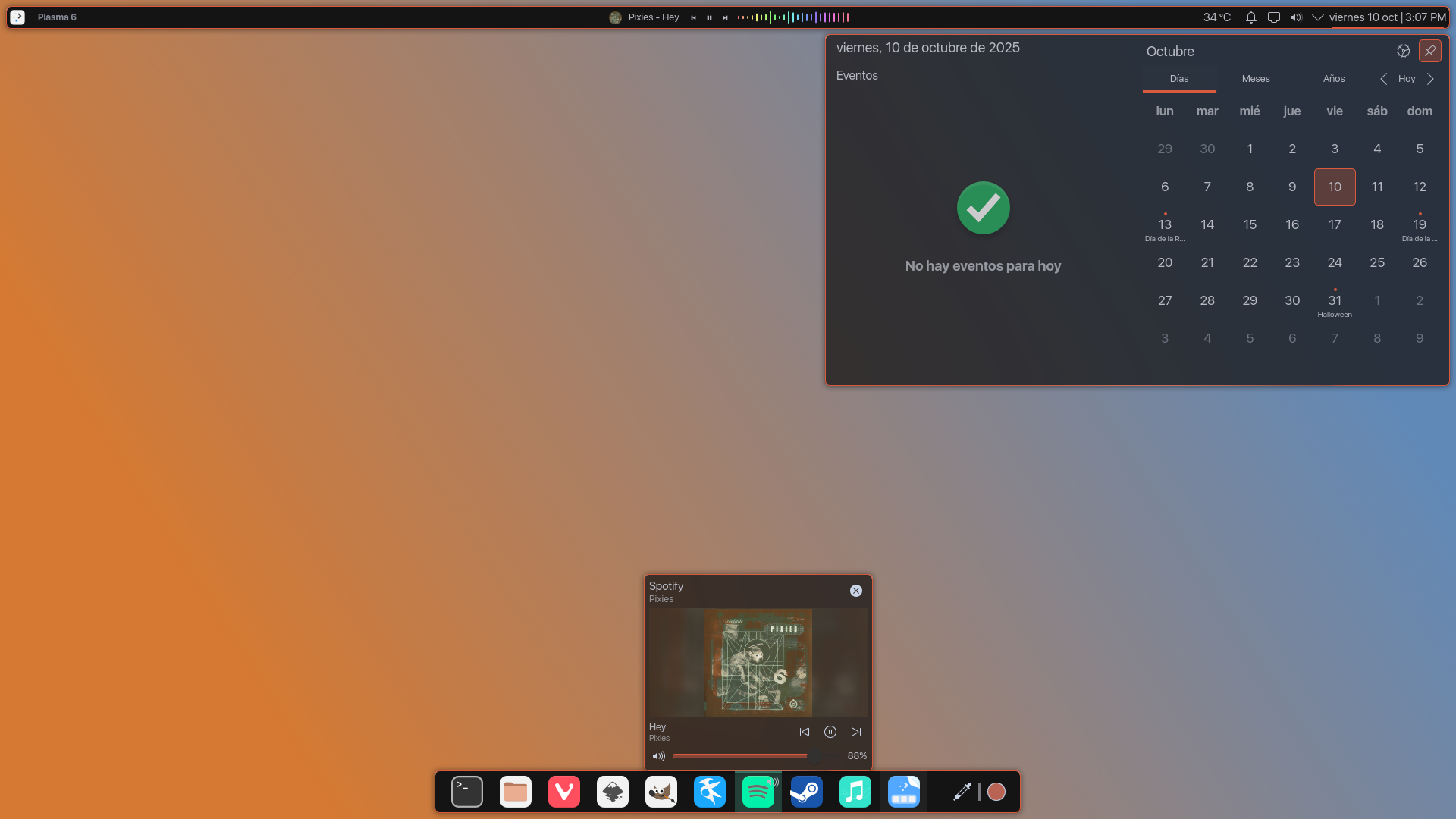The image size is (1456, 819).
Task: Pause playback from top panel player
Action: tap(709, 17)
